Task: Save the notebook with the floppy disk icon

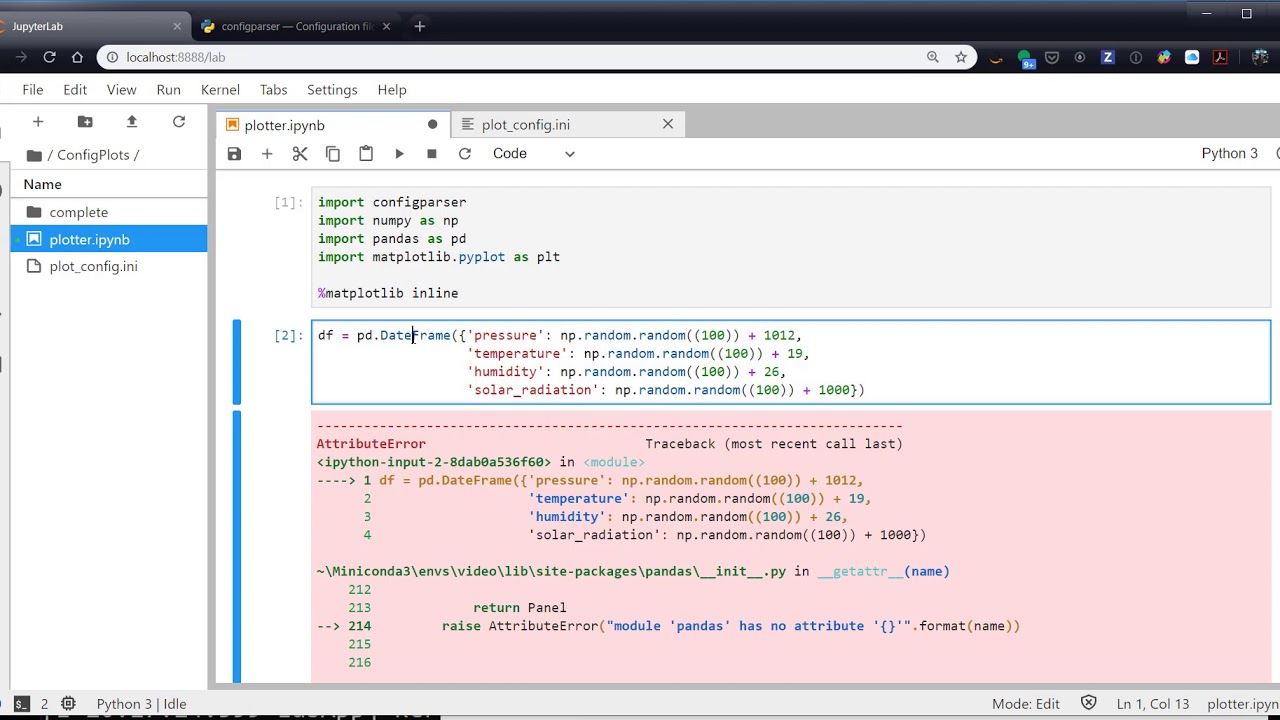Action: click(234, 154)
